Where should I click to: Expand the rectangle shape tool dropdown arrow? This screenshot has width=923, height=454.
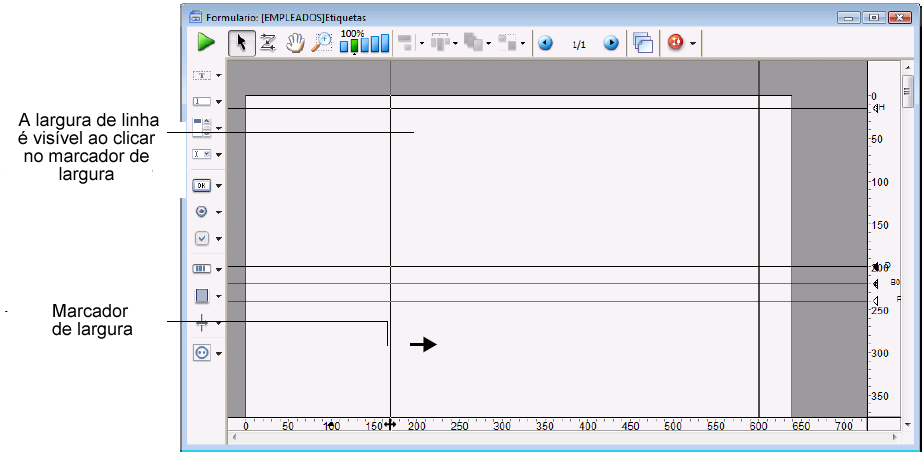coord(218,297)
